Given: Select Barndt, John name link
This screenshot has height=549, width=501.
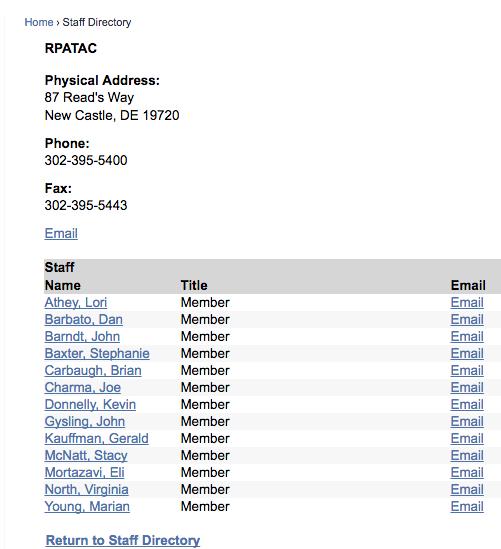Looking at the screenshot, I should click(x=82, y=336).
